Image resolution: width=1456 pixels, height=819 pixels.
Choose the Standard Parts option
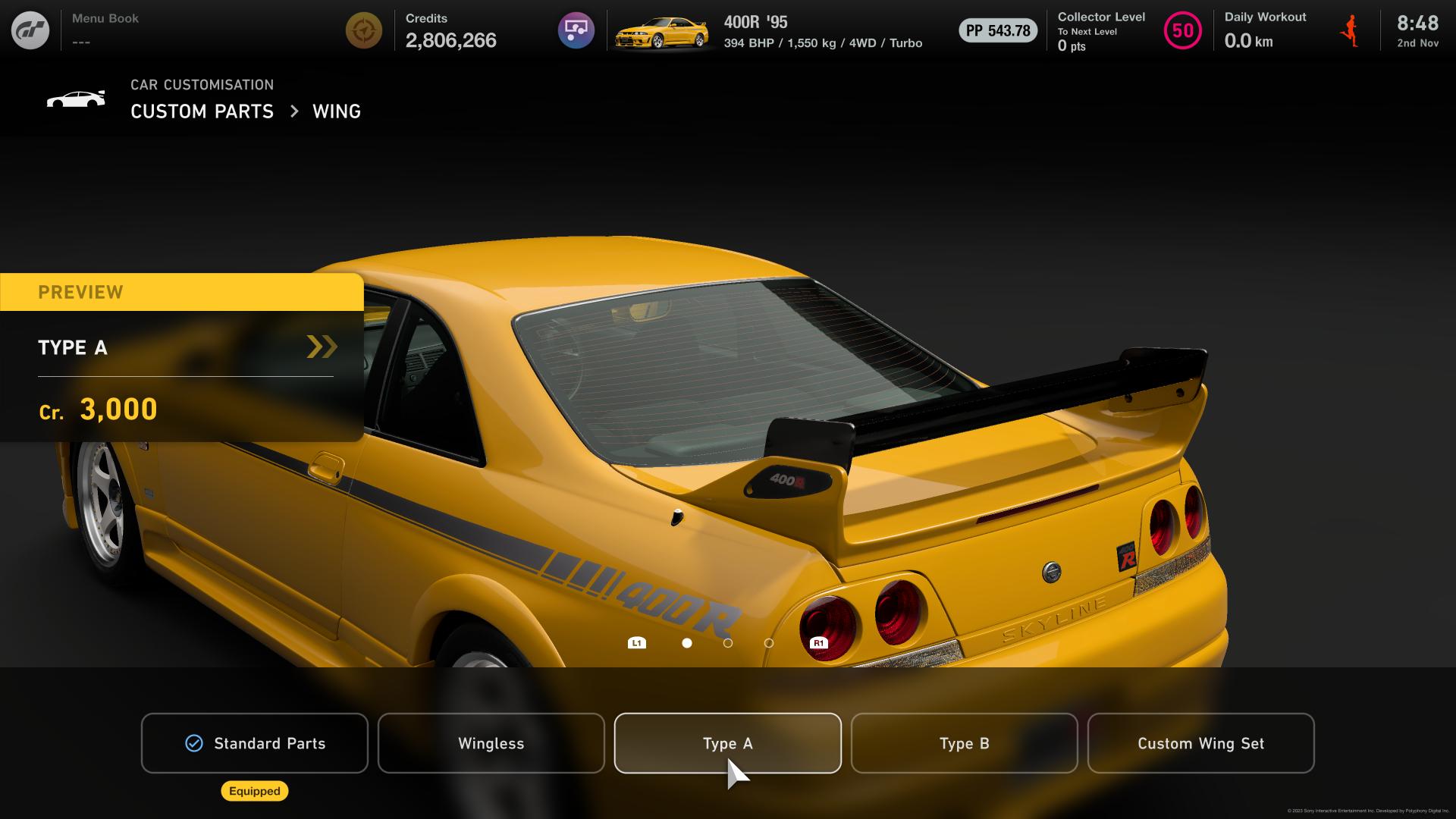[x=255, y=743]
